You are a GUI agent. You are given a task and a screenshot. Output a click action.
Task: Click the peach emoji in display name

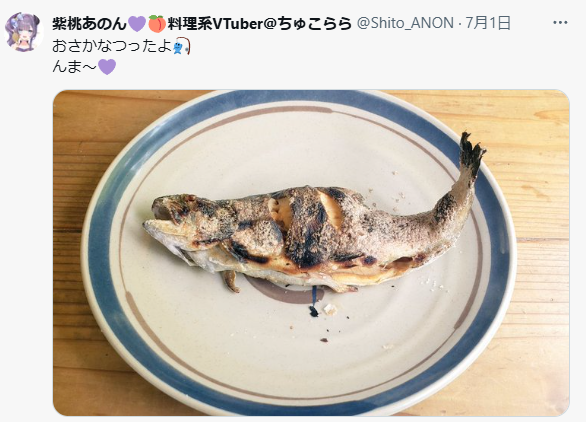point(157,24)
